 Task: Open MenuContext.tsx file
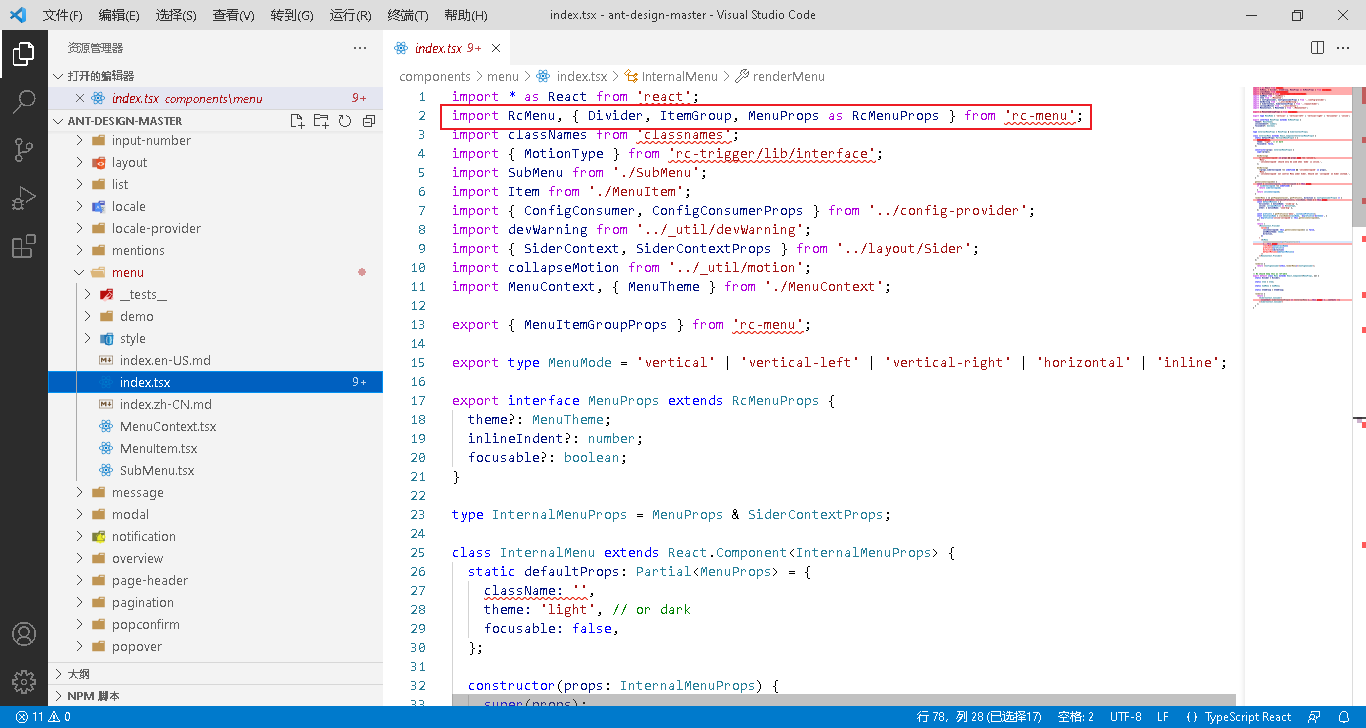pyautogui.click(x=167, y=426)
